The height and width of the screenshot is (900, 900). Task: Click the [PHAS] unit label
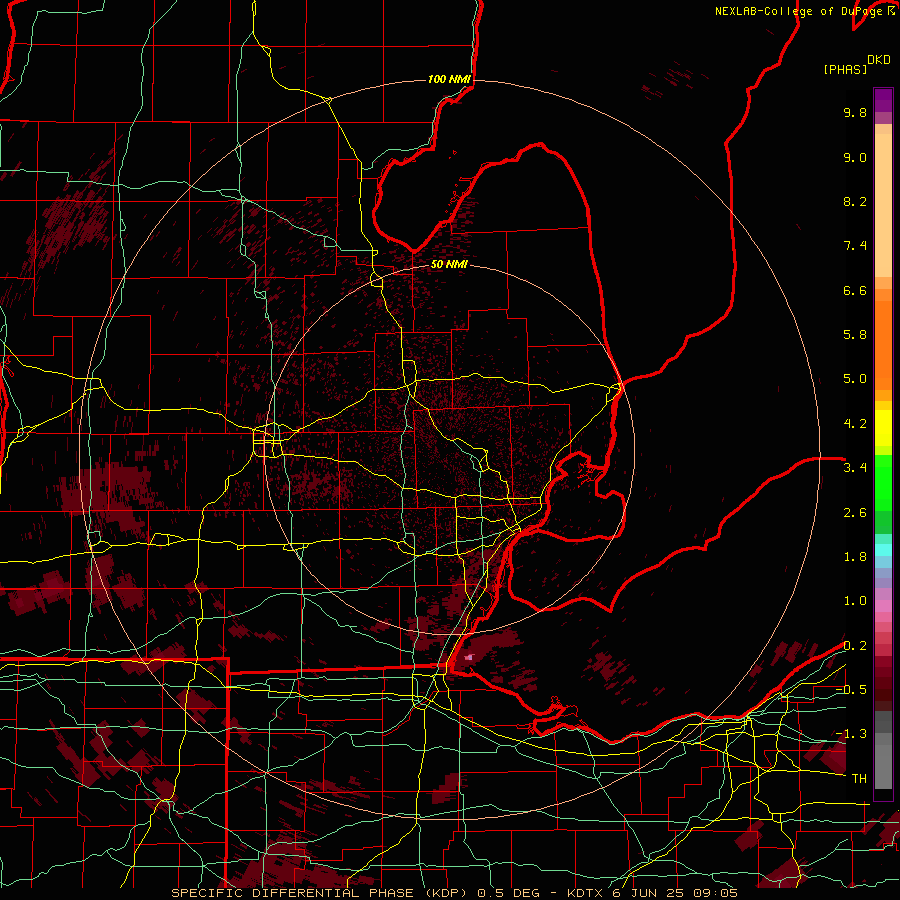tap(845, 70)
